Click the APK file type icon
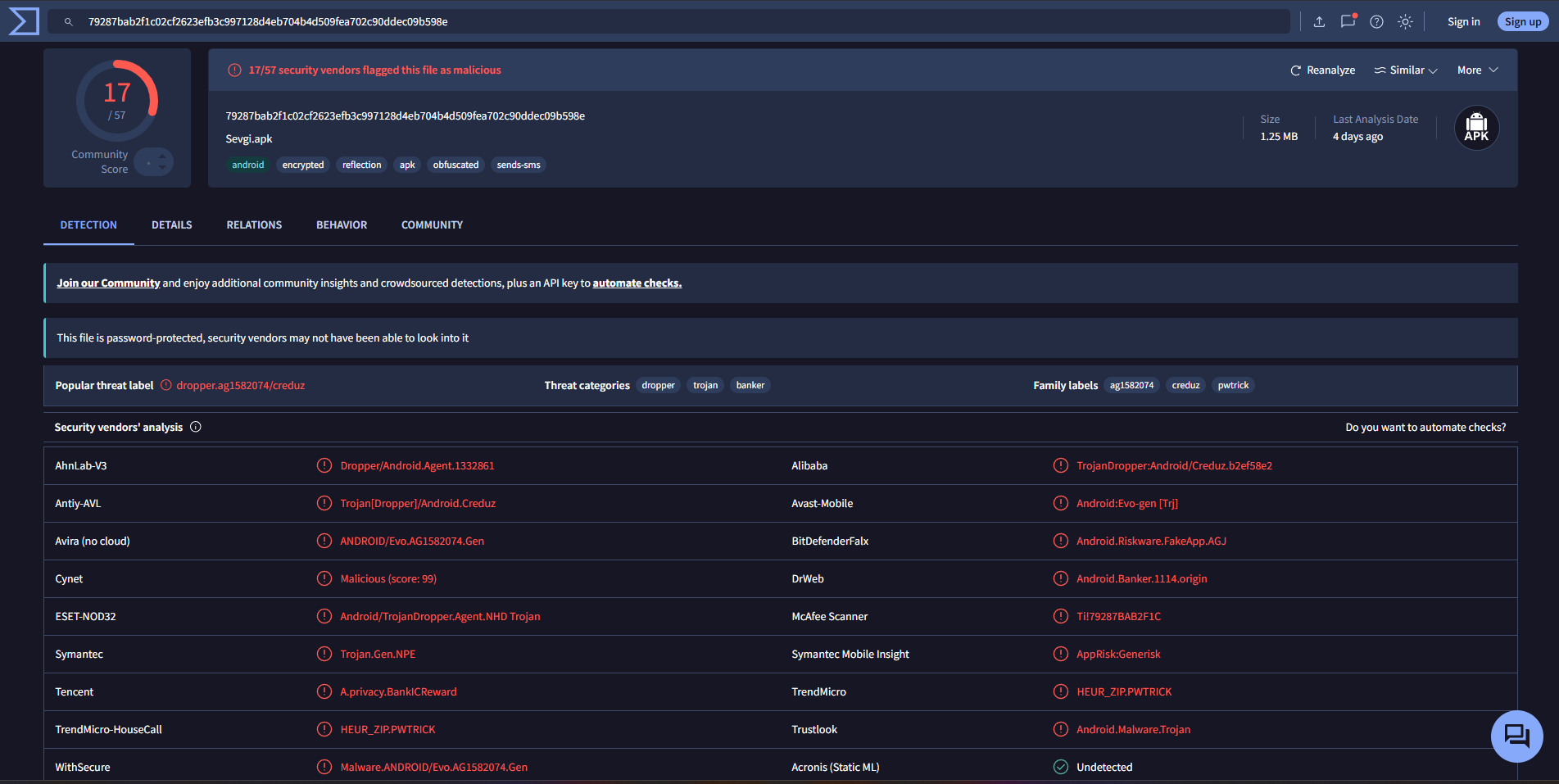The width and height of the screenshot is (1559, 784). coord(1476,128)
